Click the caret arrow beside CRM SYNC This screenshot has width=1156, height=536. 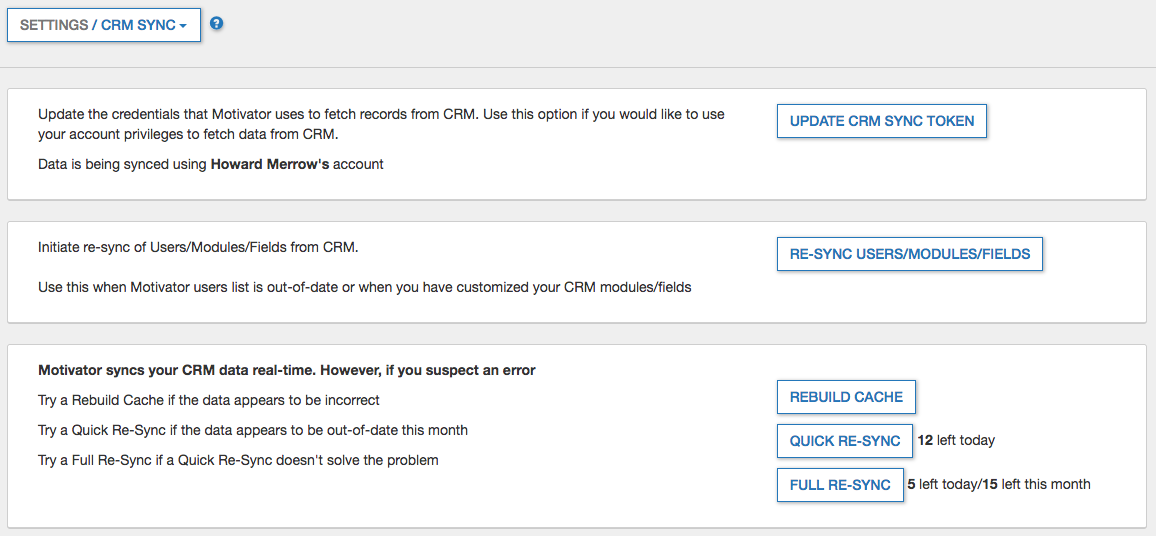[x=184, y=26]
